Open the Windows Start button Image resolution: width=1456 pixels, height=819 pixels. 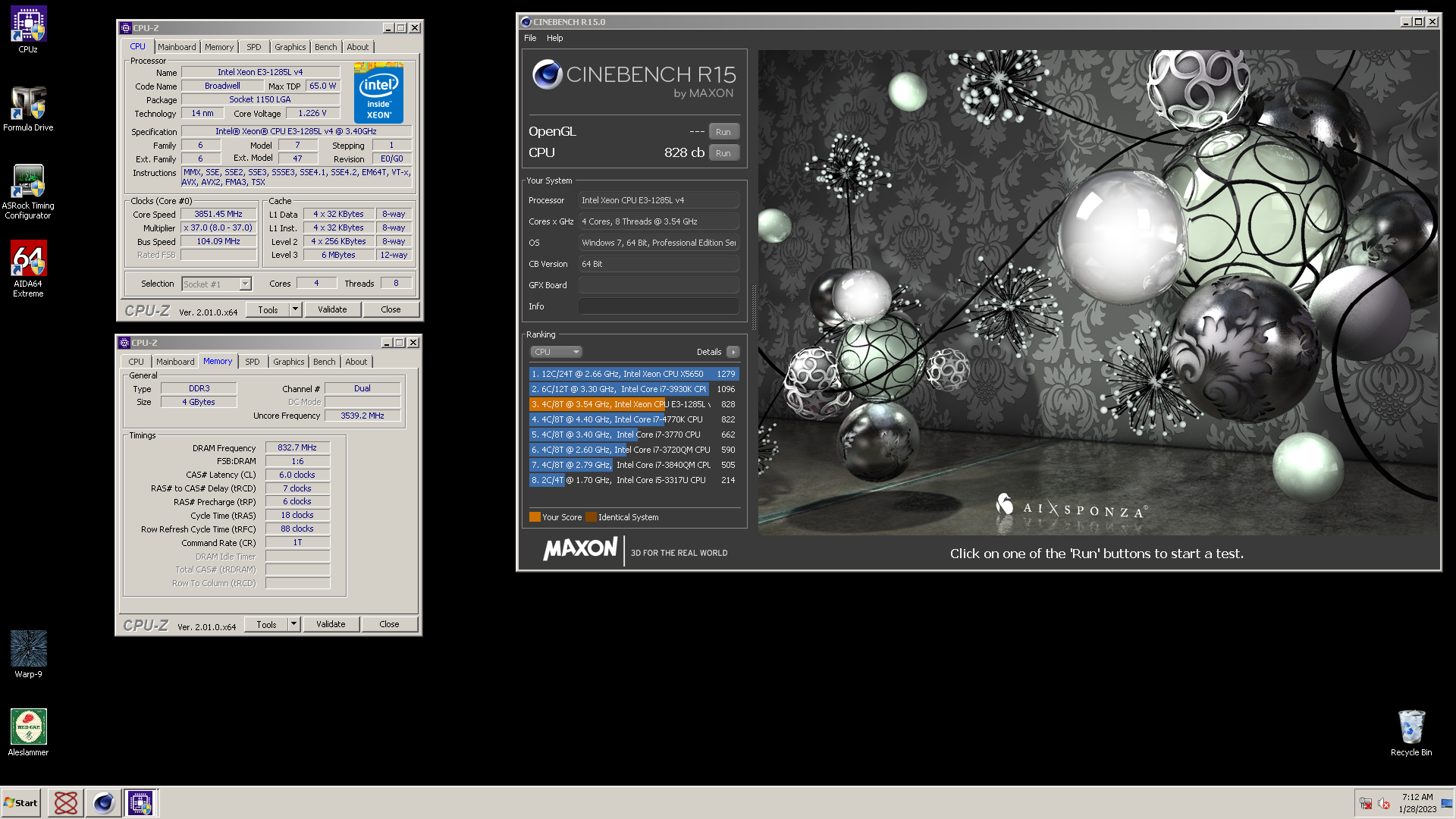point(20,802)
